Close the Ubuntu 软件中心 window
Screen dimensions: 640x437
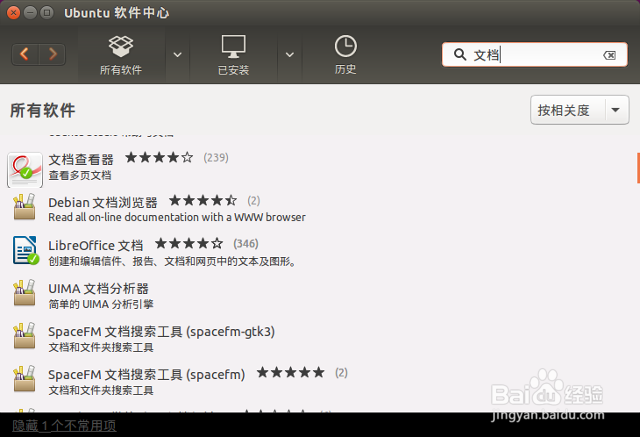click(x=13, y=13)
